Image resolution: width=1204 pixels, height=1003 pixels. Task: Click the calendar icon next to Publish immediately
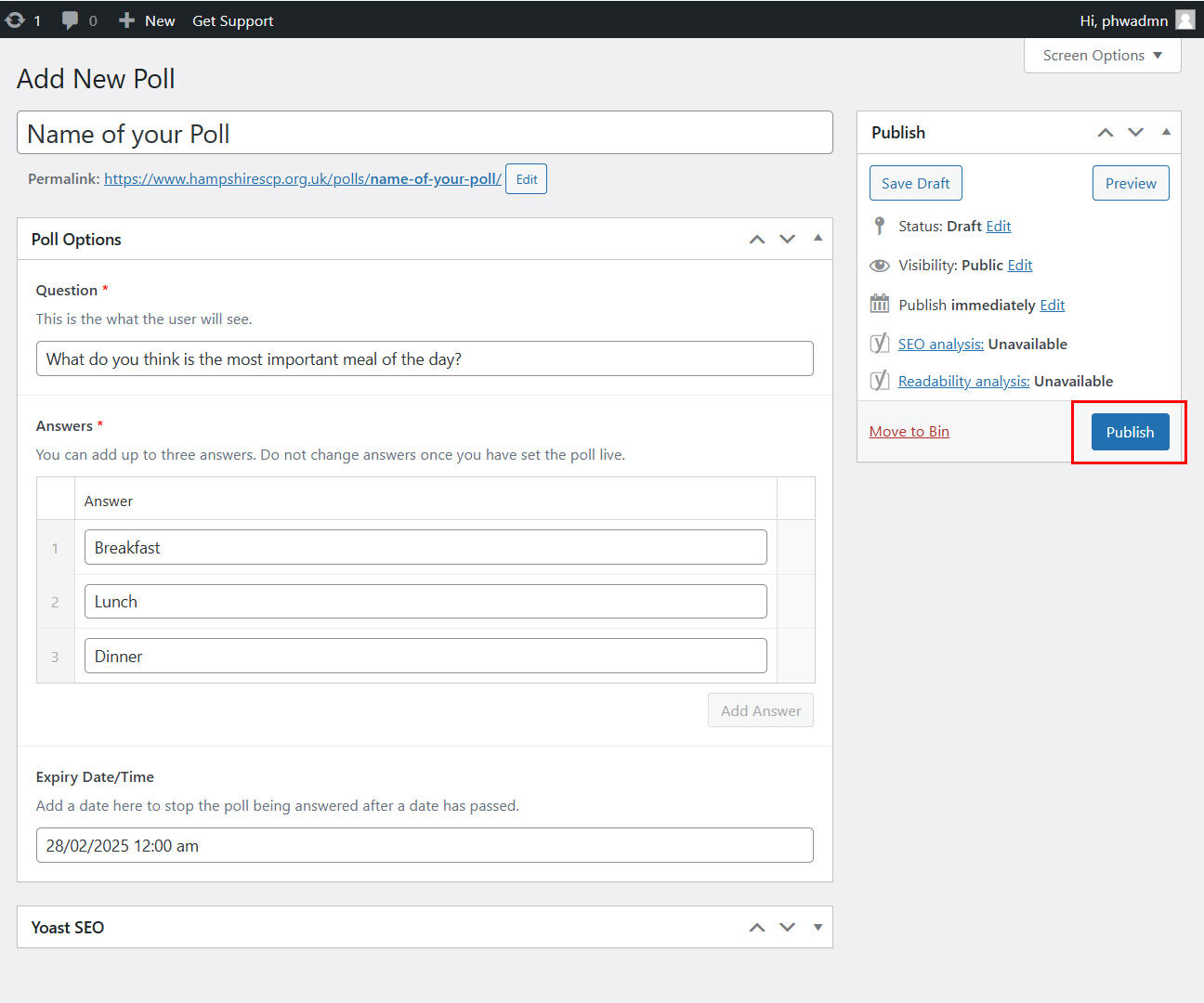click(x=879, y=304)
